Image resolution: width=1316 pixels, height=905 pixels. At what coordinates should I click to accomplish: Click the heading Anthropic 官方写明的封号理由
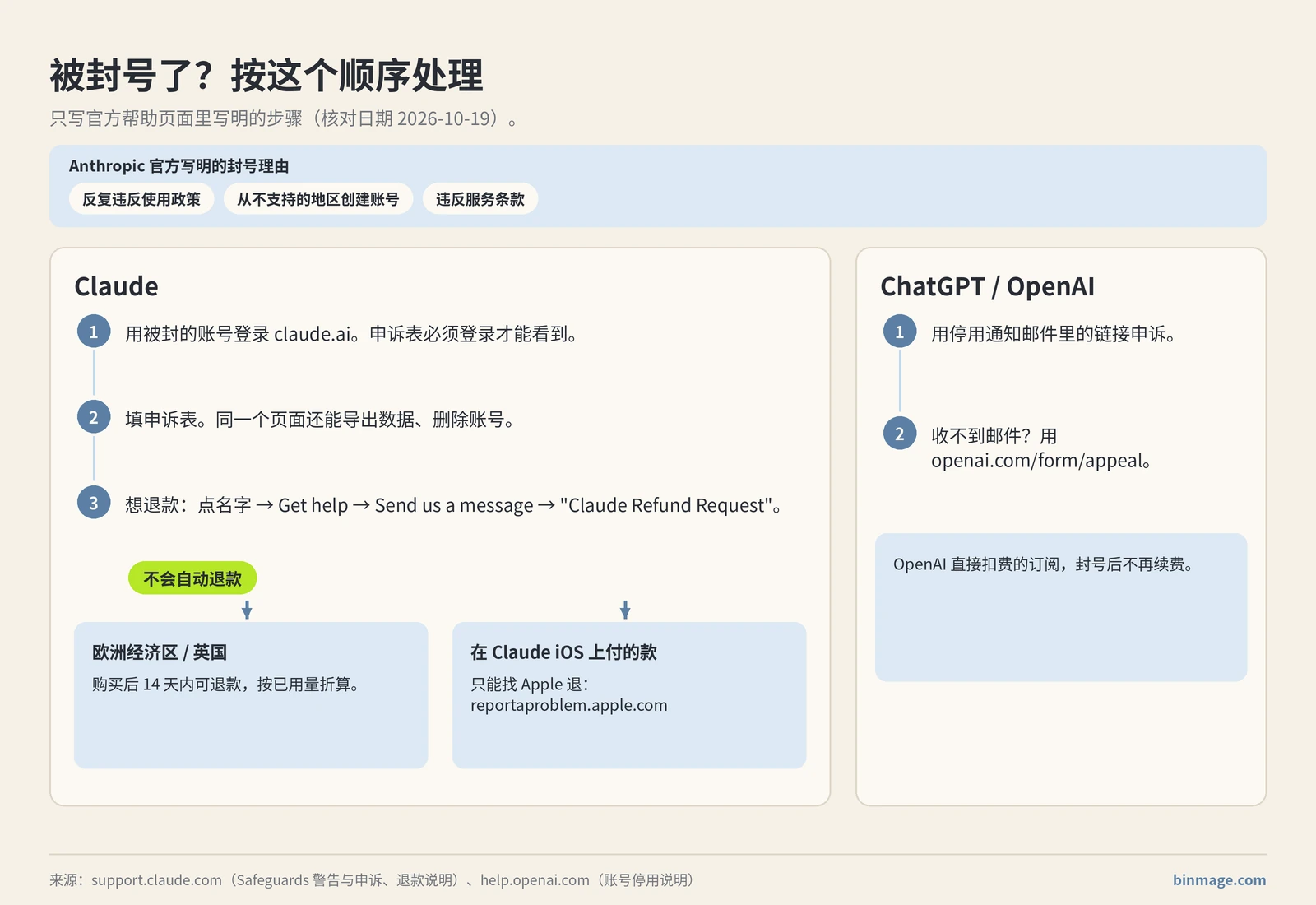pyautogui.click(x=178, y=166)
